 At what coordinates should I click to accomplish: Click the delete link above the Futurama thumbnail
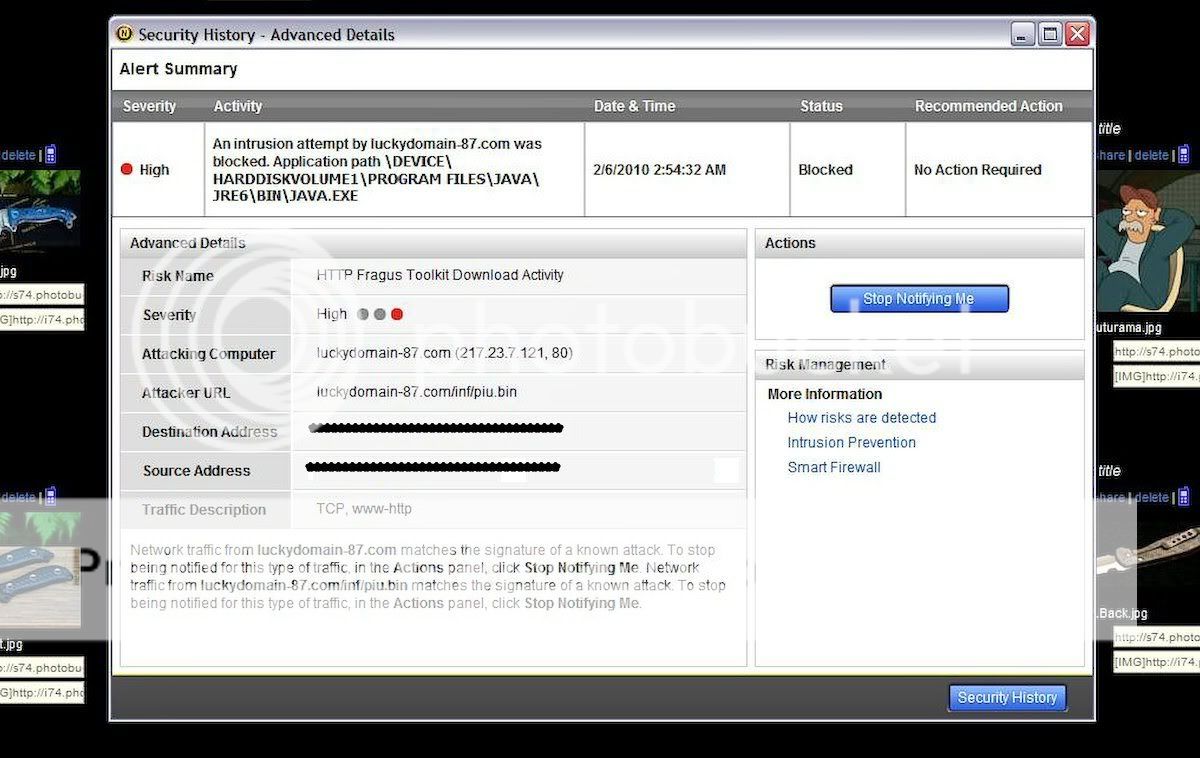(x=1151, y=156)
